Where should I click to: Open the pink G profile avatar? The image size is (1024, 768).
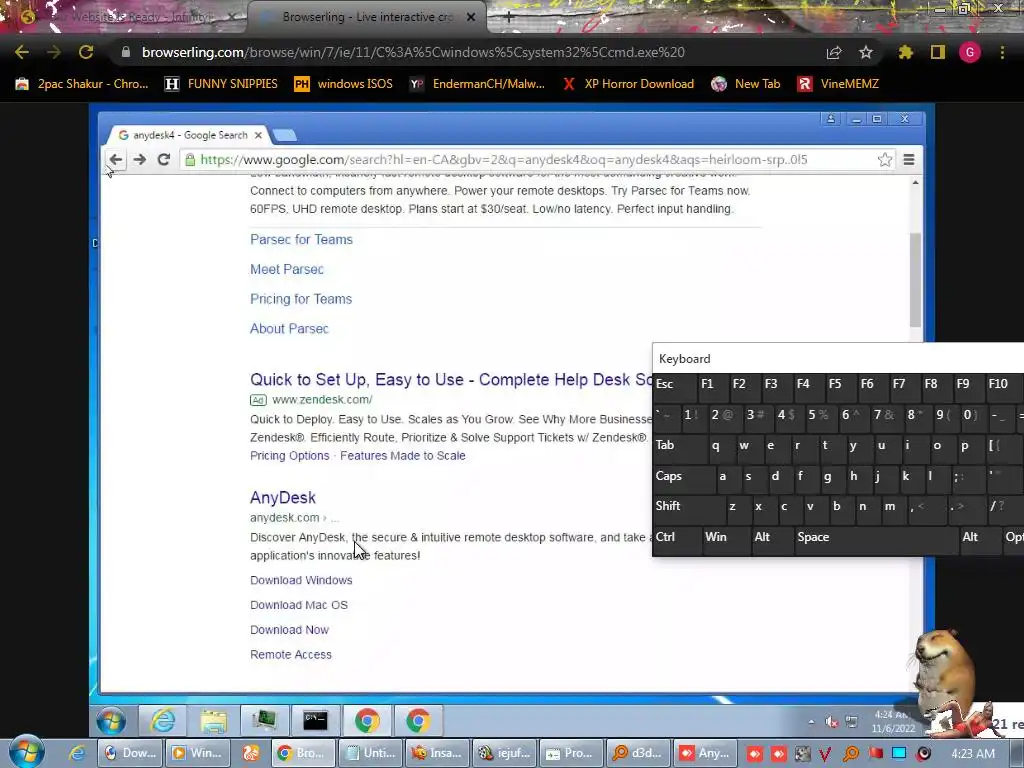click(x=970, y=52)
